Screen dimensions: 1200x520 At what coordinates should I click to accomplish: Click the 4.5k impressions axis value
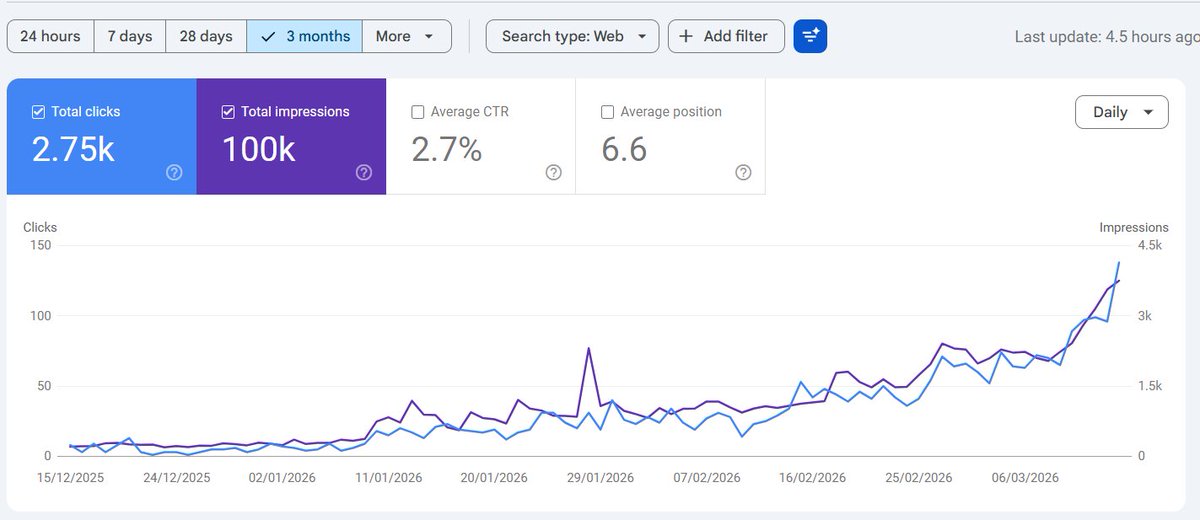tap(1148, 246)
